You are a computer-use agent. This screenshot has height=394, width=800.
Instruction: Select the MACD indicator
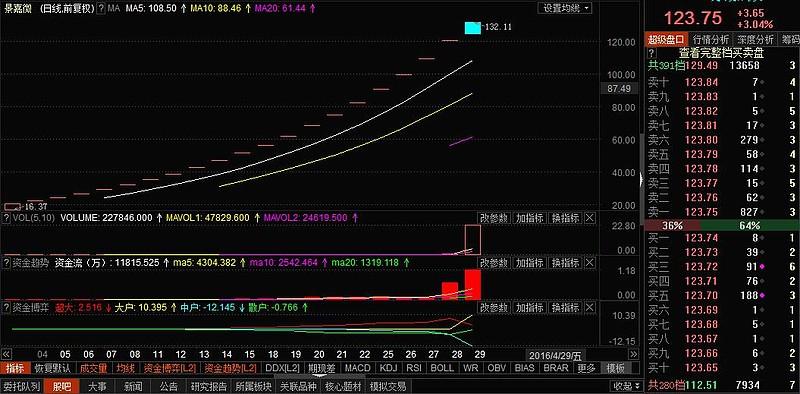(357, 367)
